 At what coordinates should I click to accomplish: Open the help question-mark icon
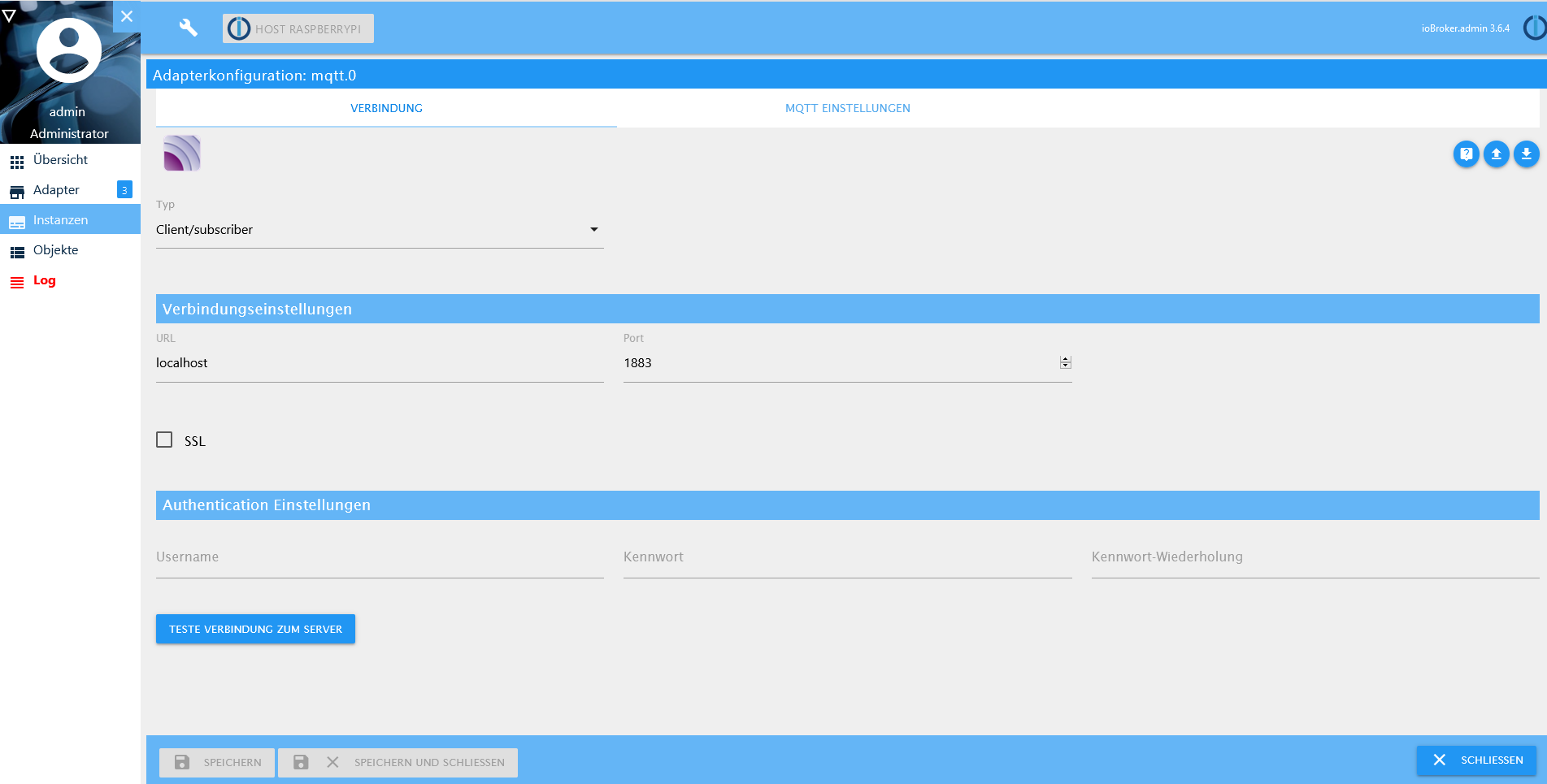(x=1466, y=154)
